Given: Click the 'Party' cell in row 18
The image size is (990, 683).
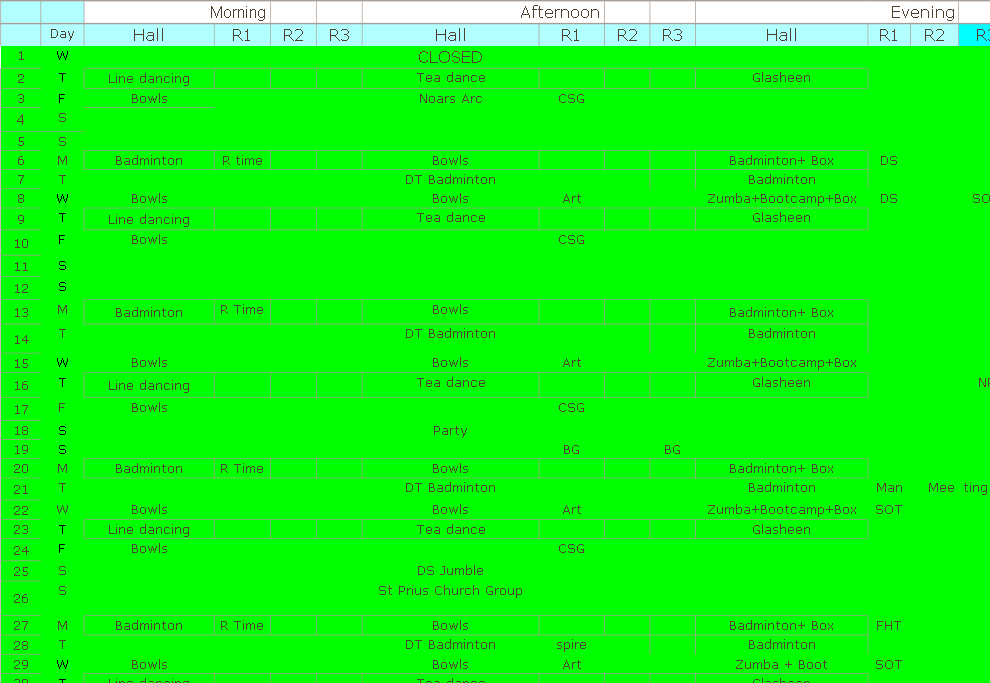Looking at the screenshot, I should point(450,431).
